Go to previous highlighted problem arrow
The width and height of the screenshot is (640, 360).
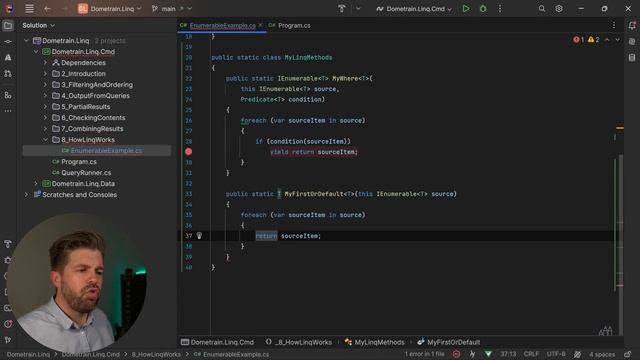607,40
